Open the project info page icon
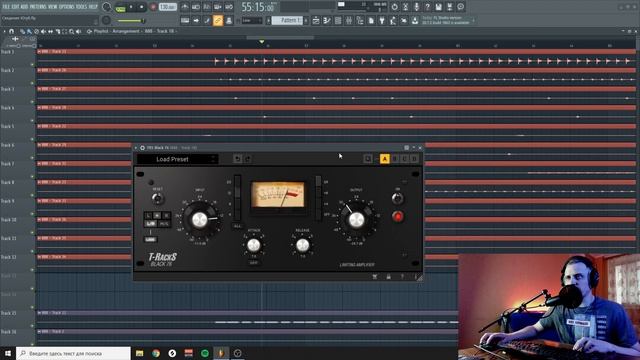The height and width of the screenshot is (360, 640). pyautogui.click(x=371, y=20)
